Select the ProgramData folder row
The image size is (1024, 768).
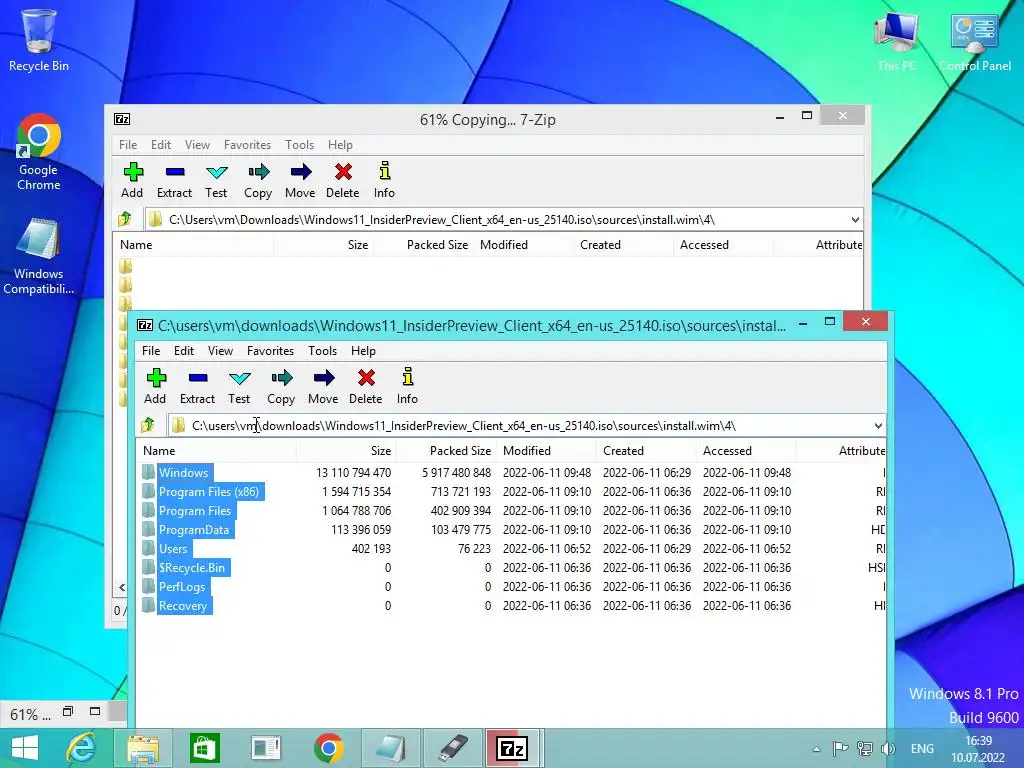pyautogui.click(x=513, y=530)
